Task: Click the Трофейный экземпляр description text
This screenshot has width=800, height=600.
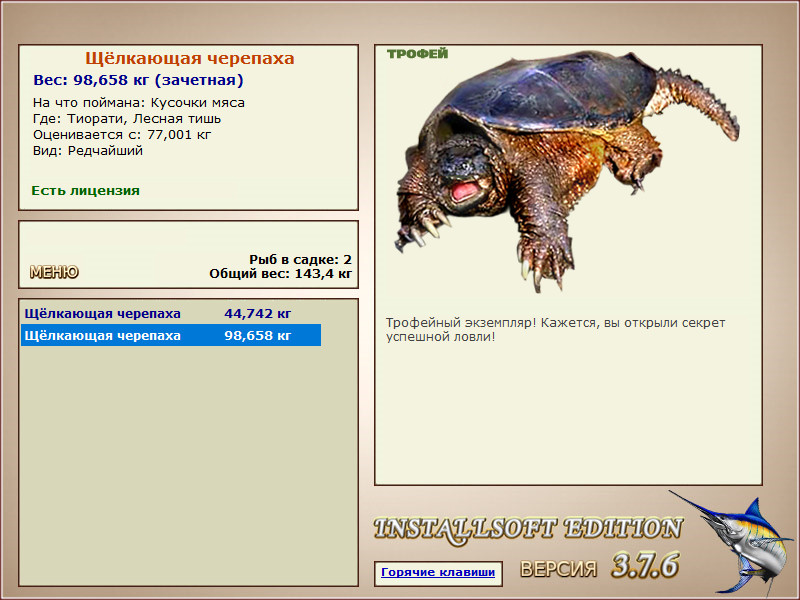Action: [x=555, y=330]
